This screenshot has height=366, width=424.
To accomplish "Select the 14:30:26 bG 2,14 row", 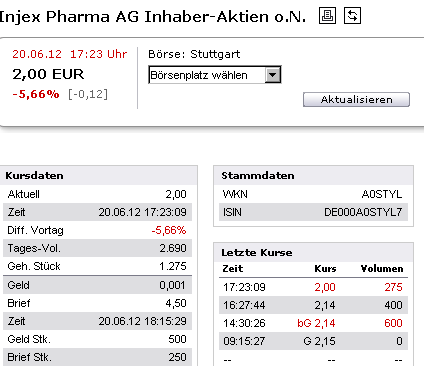I will point(313,323).
